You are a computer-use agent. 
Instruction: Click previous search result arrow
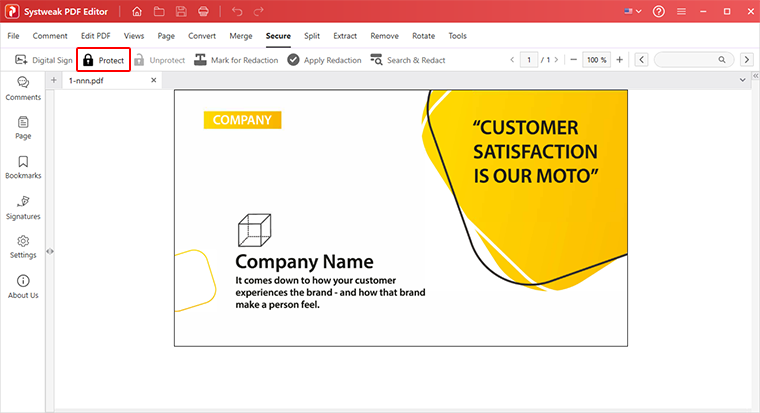tap(642, 60)
